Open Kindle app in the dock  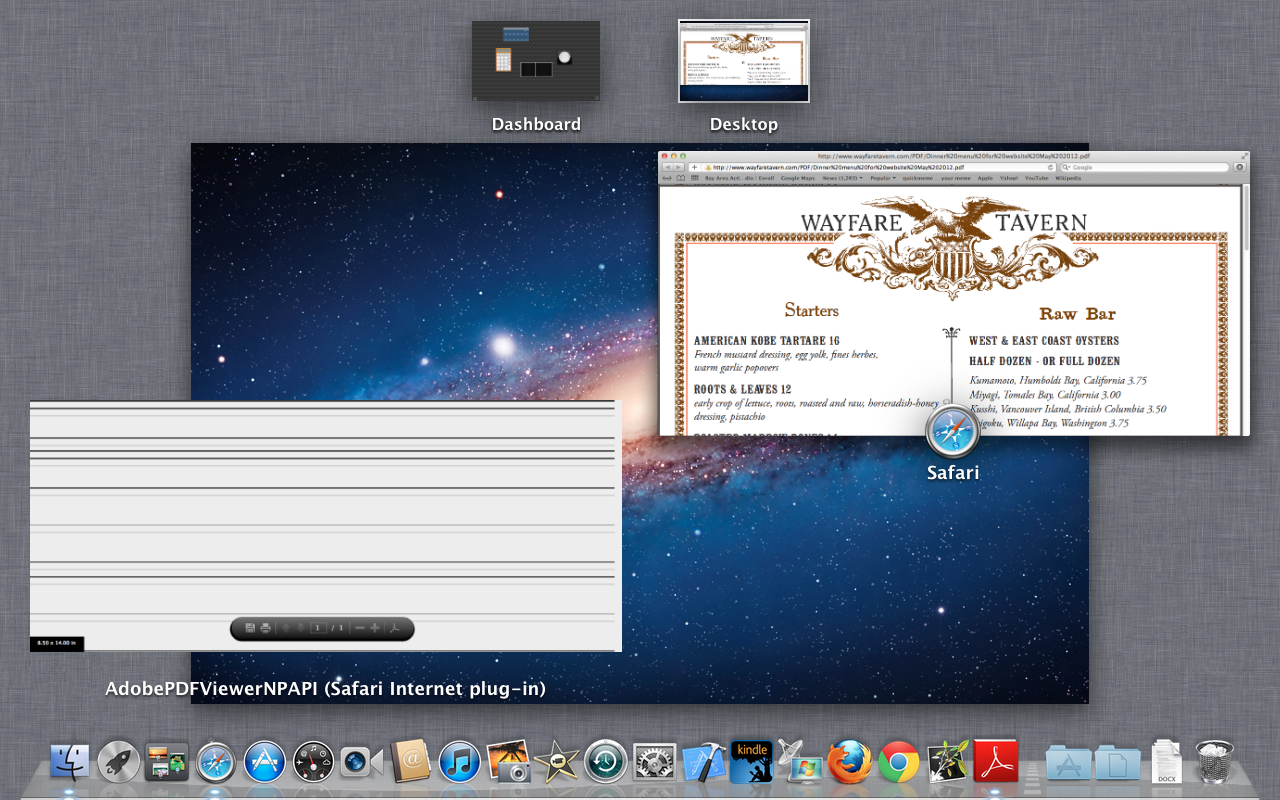point(752,762)
